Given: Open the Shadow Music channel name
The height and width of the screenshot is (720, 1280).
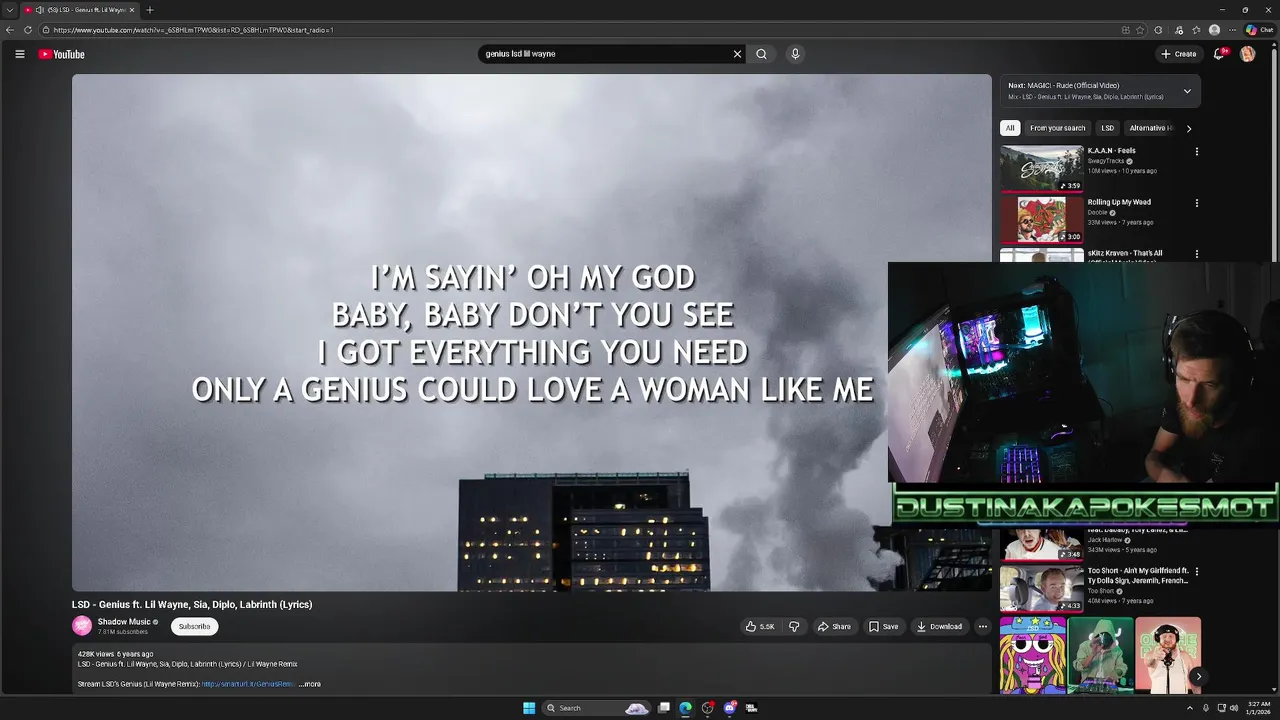Looking at the screenshot, I should (124, 622).
